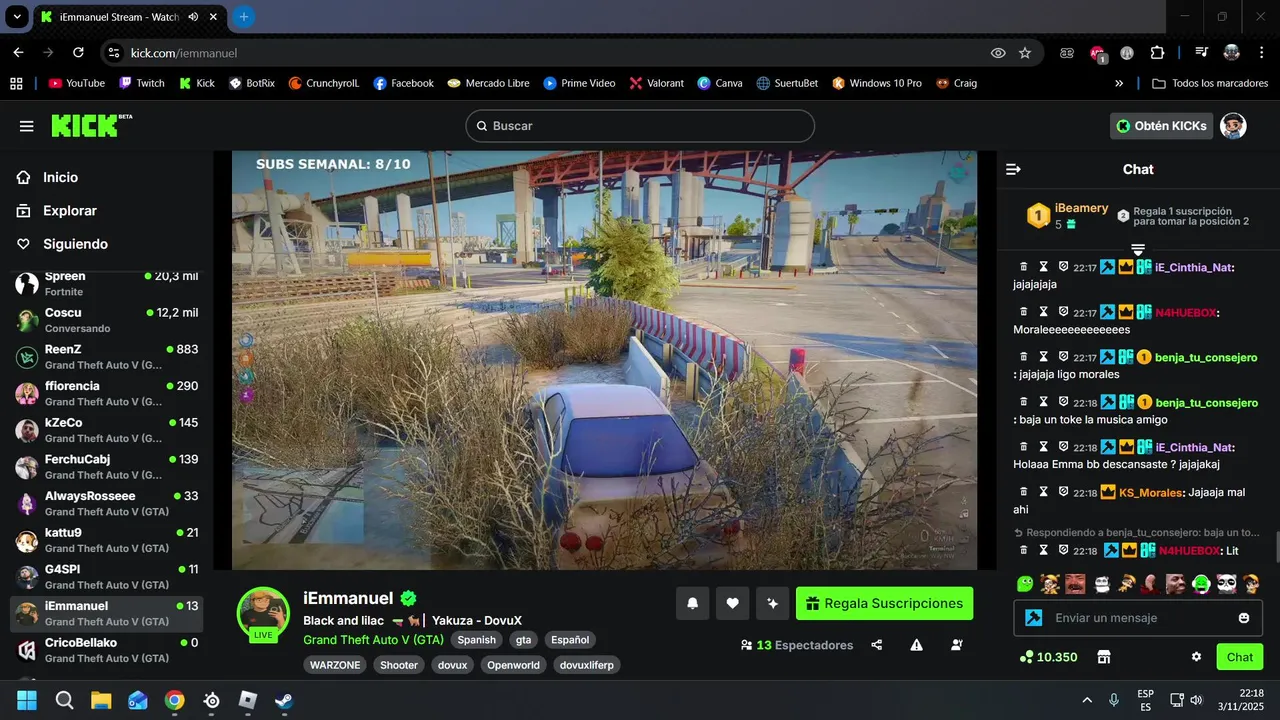
Task: Open the Todos los marcadores folder
Action: [x=1210, y=83]
